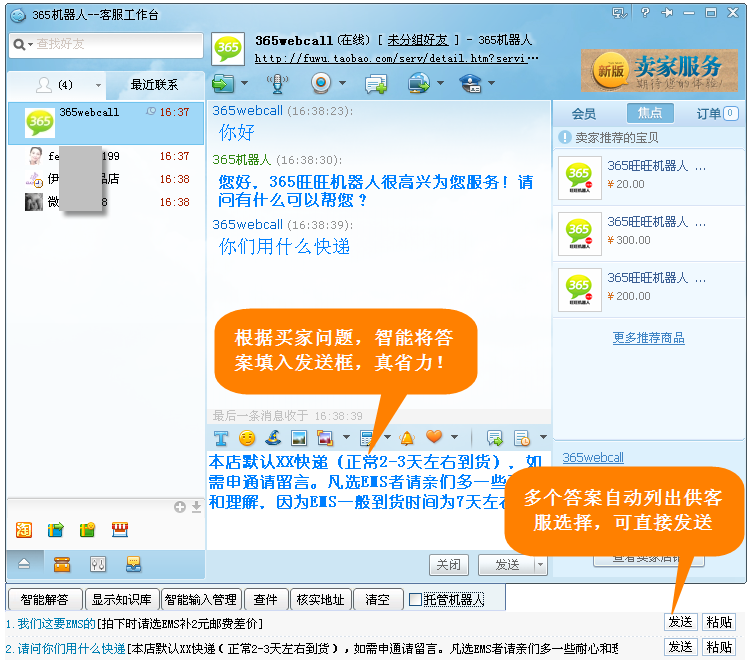The height and width of the screenshot is (665, 750).
Task: Click the 未分组好友 group link
Action: (x=418, y=40)
